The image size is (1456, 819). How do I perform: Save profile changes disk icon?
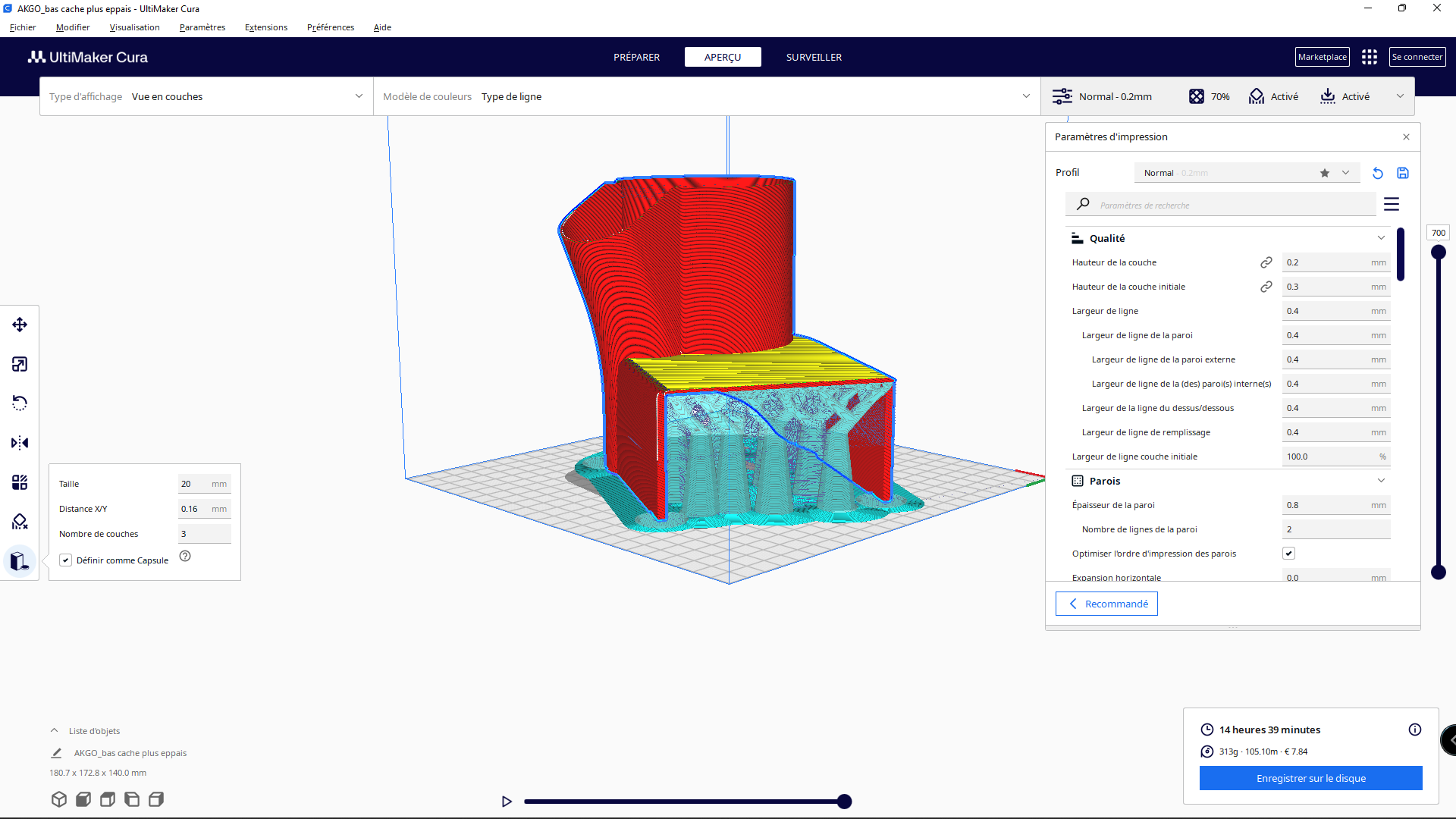point(1403,173)
